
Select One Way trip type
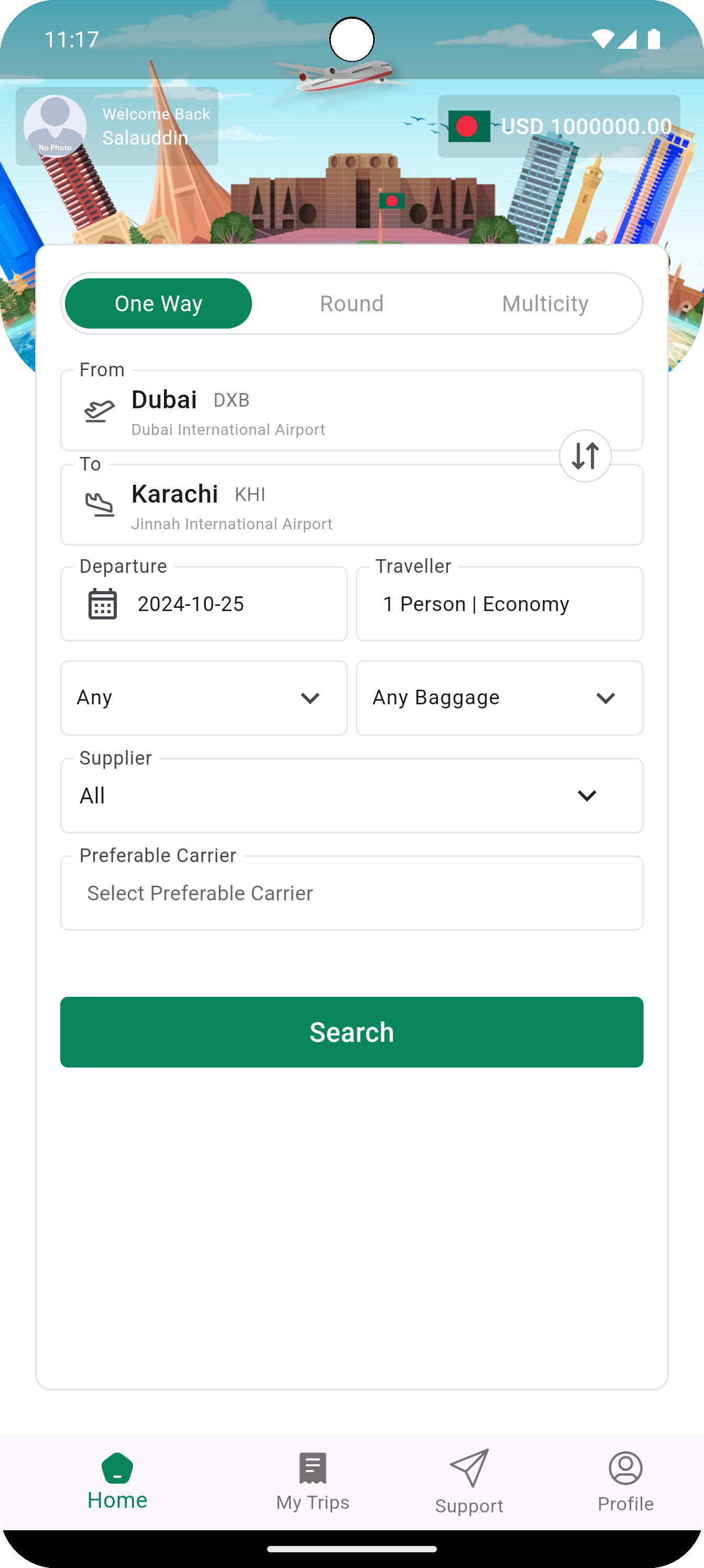(x=158, y=304)
